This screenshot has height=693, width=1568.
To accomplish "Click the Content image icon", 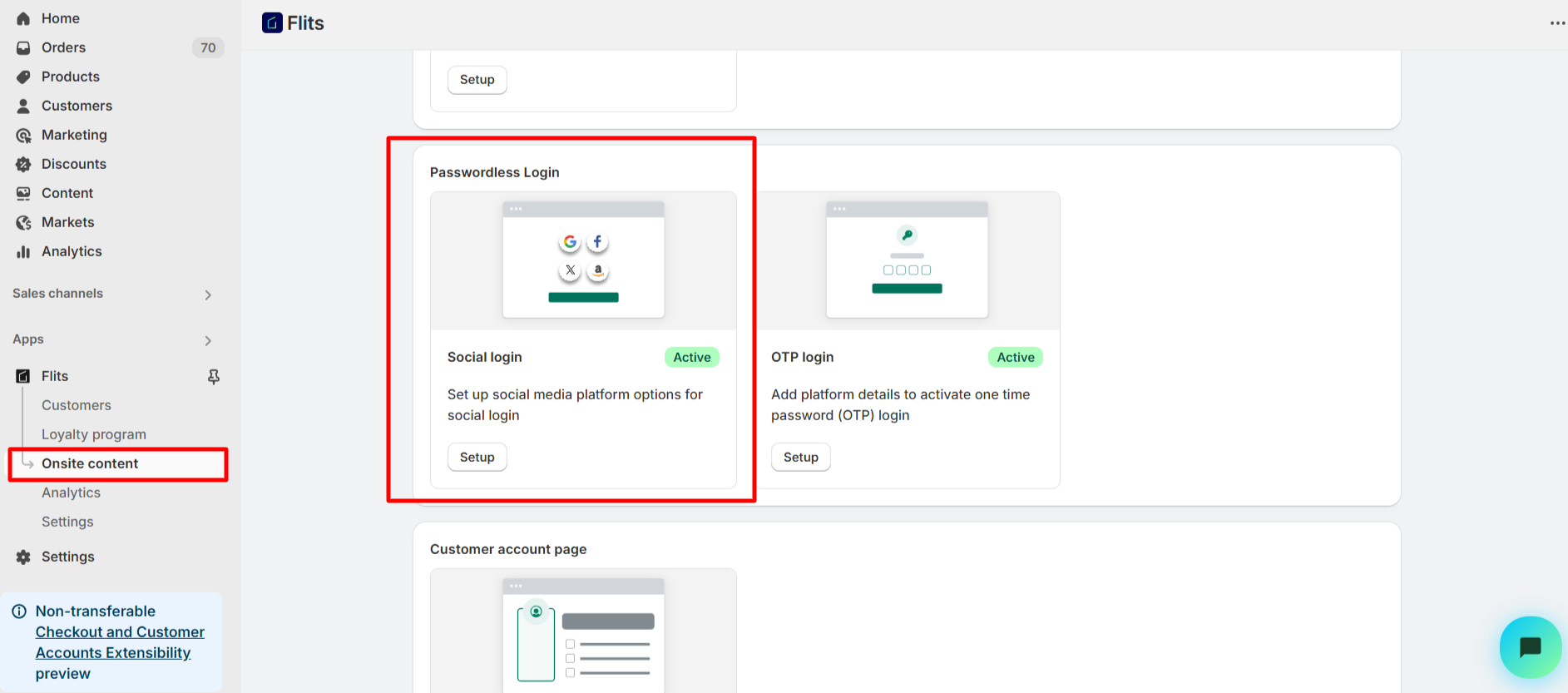I will (x=23, y=193).
